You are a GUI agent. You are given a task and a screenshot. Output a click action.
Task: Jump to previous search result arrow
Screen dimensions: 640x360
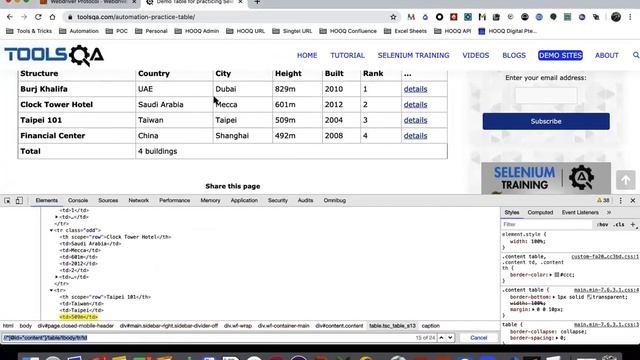pyautogui.click(x=441, y=338)
